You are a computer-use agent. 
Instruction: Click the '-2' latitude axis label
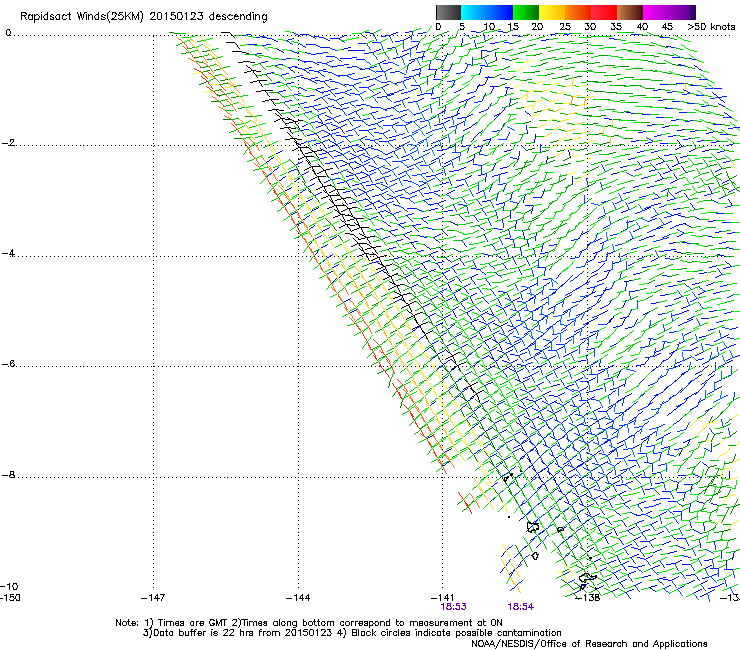pyautogui.click(x=9, y=143)
